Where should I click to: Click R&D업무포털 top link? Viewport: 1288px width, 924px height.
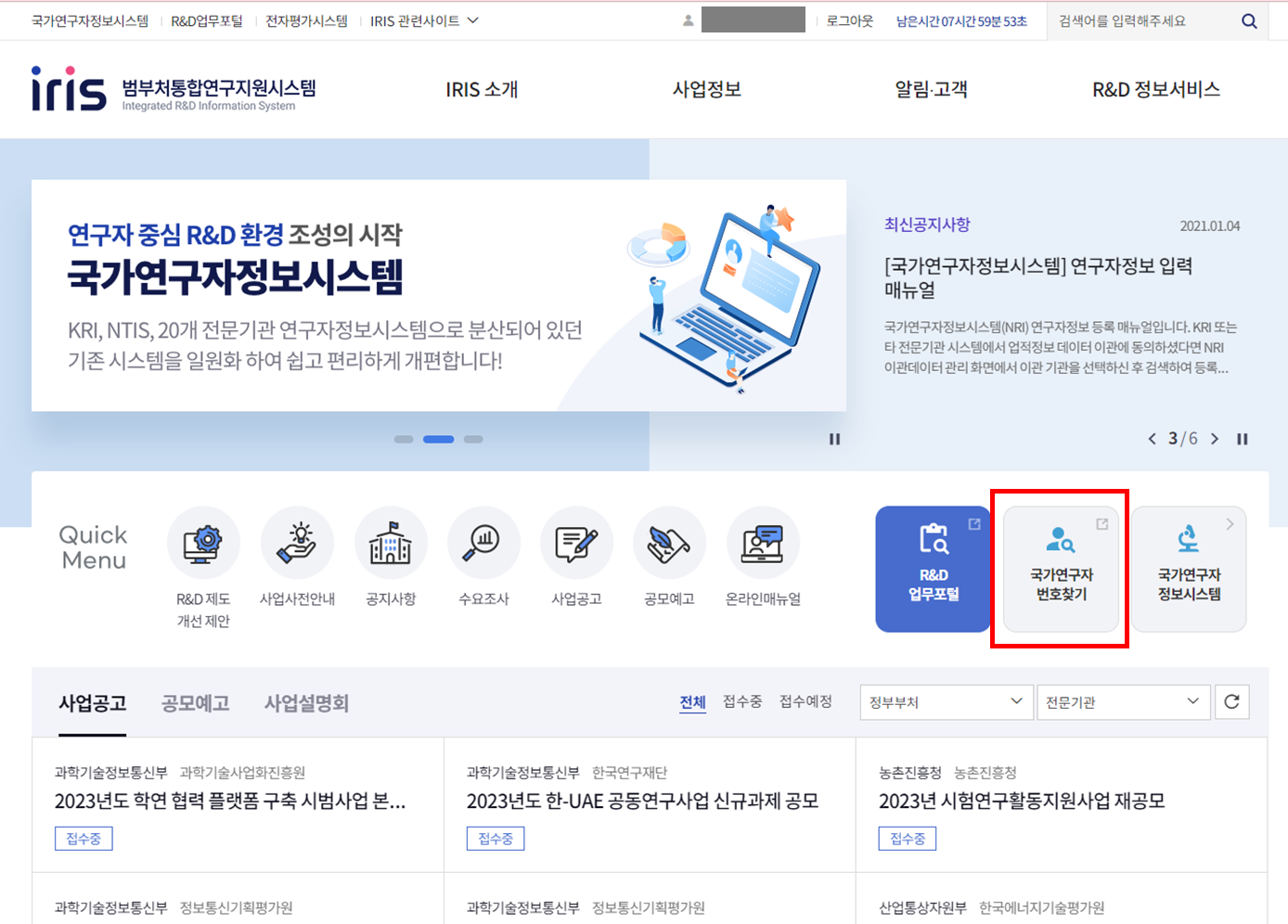point(207,20)
